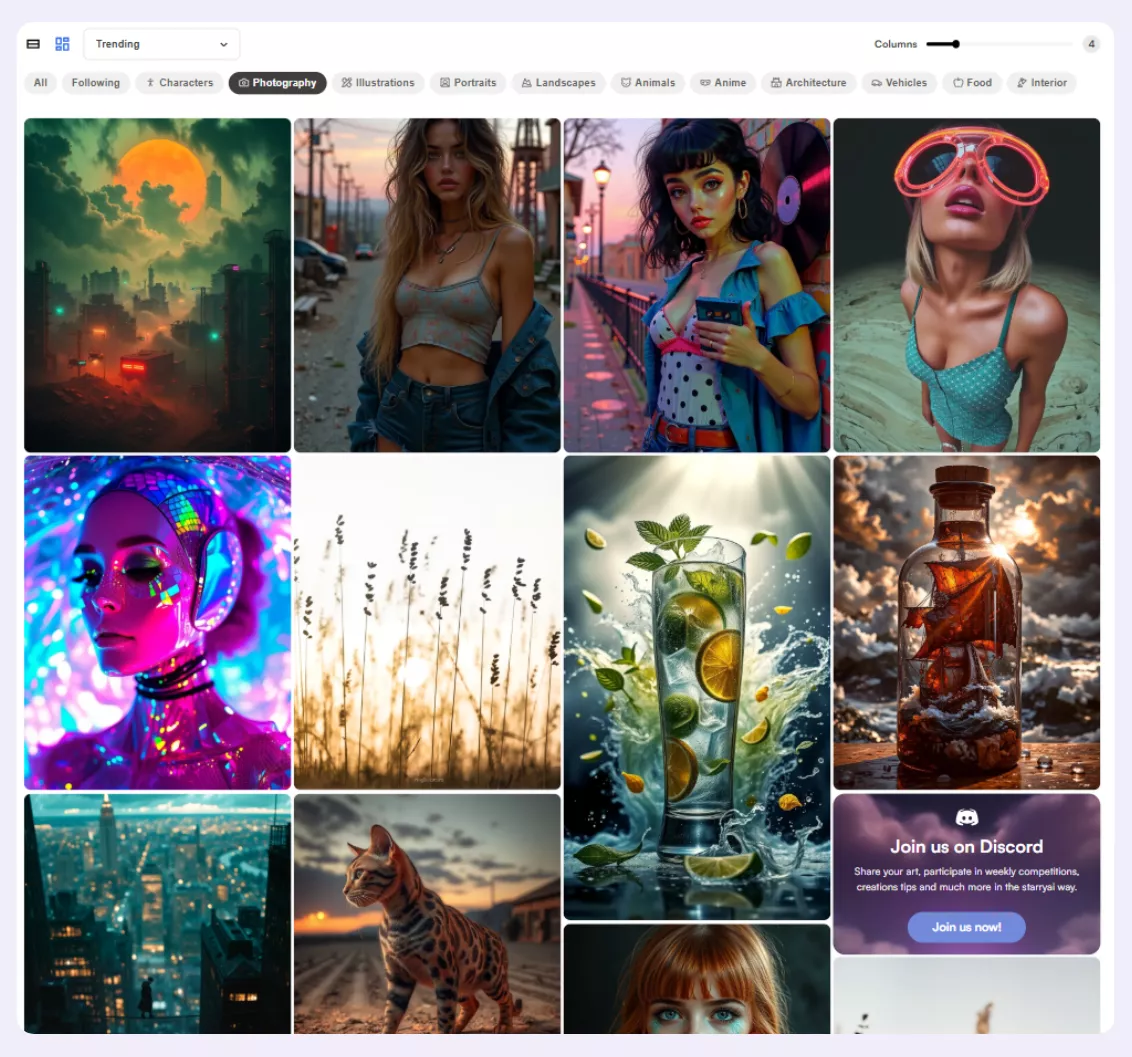This screenshot has width=1132, height=1057.
Task: Open the teal aerial city skyline image
Action: (157, 913)
